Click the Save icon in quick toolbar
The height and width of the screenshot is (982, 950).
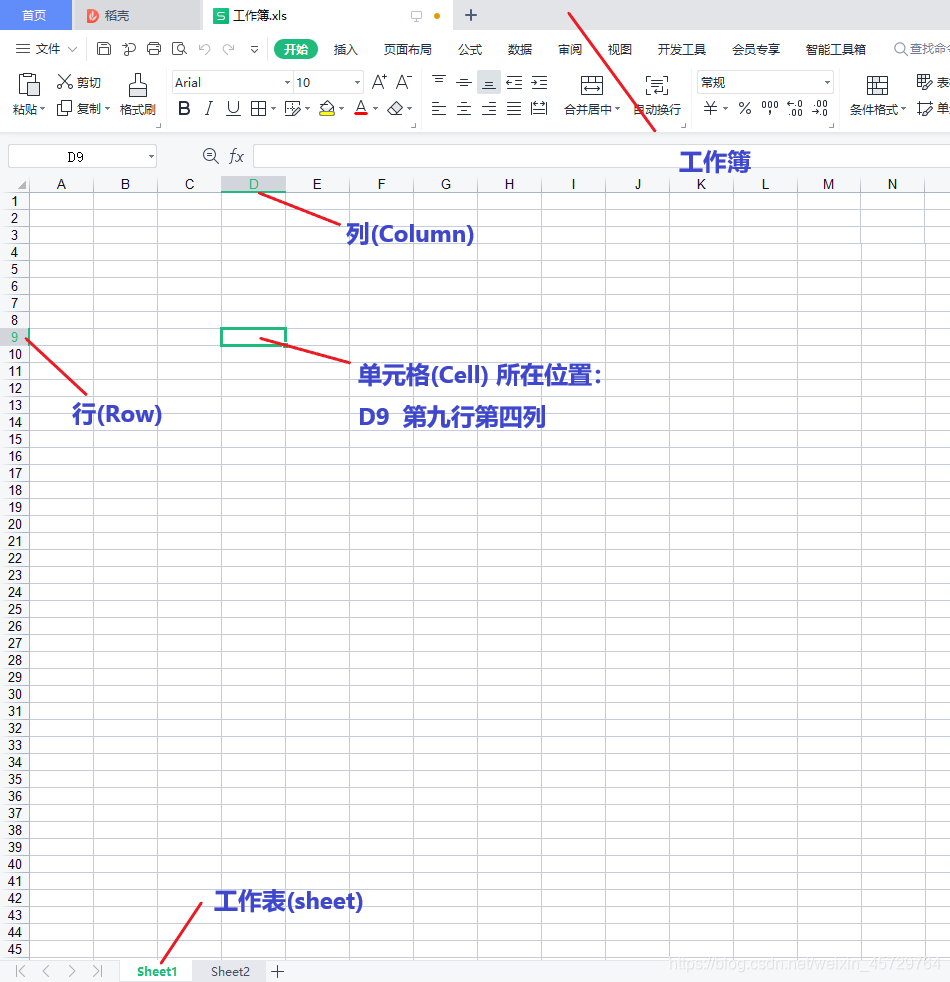coord(104,49)
